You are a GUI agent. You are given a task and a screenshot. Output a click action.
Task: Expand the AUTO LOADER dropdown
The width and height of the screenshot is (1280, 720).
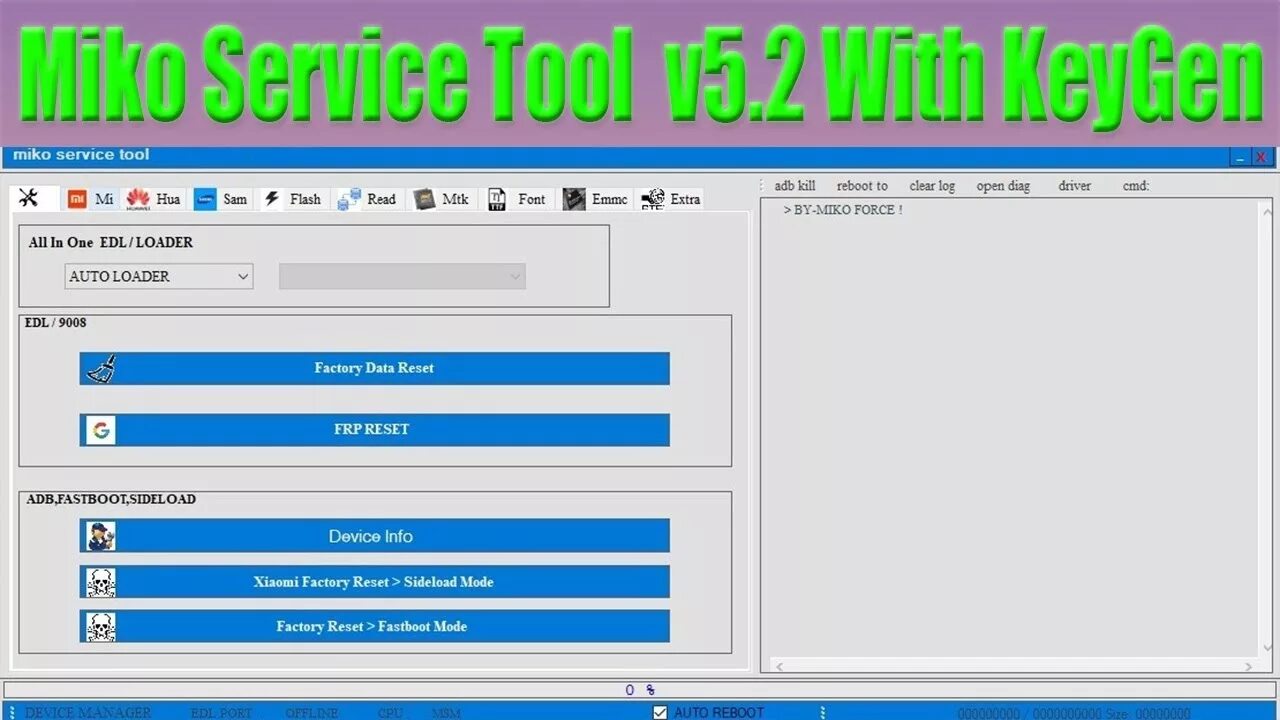pyautogui.click(x=159, y=276)
